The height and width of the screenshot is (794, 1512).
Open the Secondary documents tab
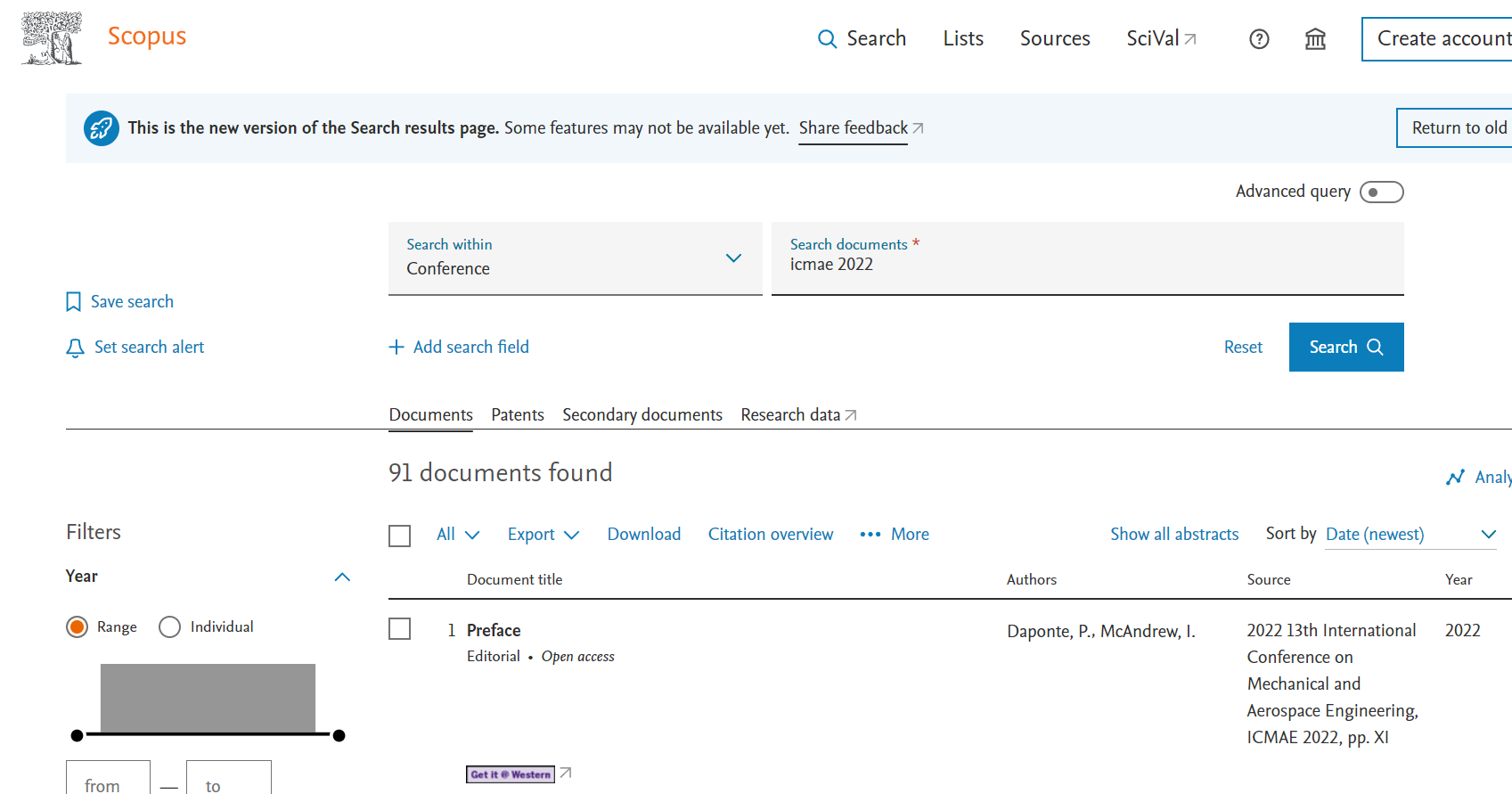(x=642, y=415)
